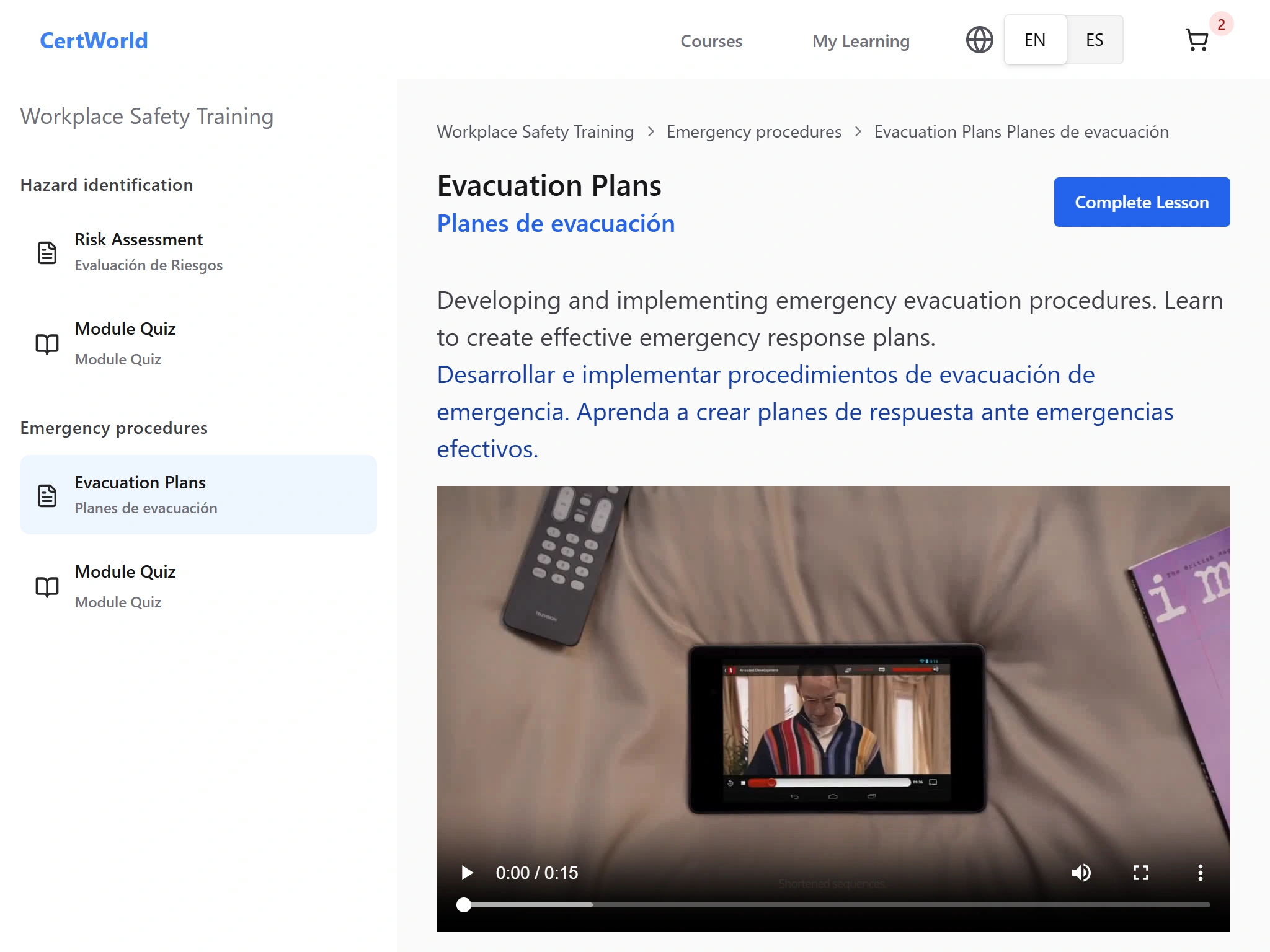Click the Evacuation Plans document icon
The image size is (1270, 952).
tap(47, 495)
